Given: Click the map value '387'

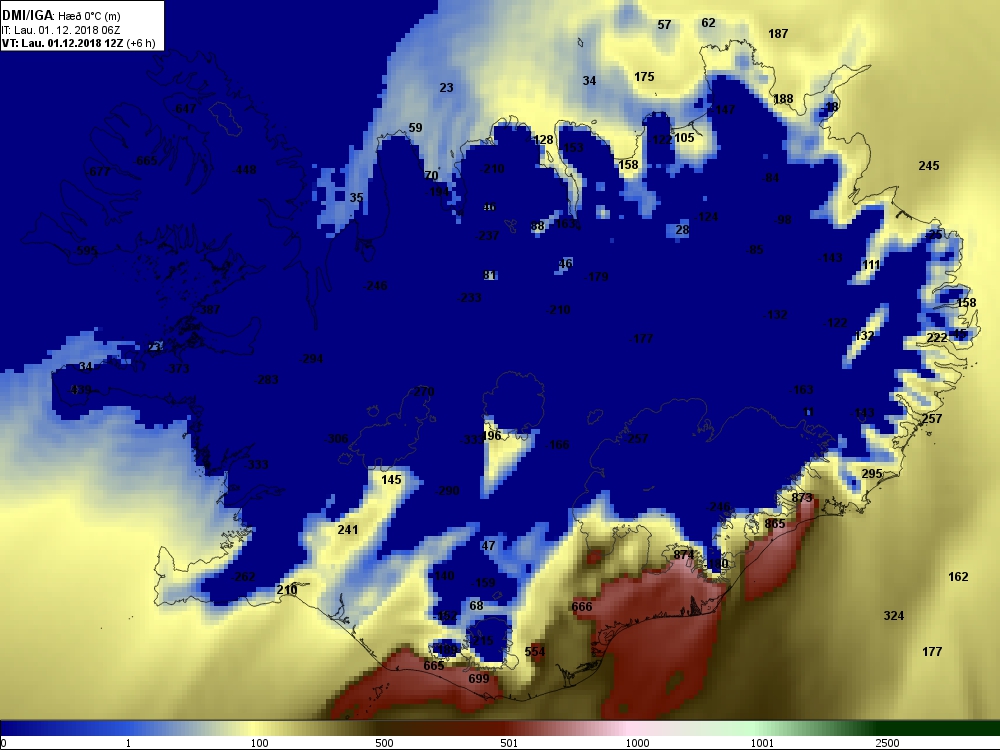Looking at the screenshot, I should (210, 309).
